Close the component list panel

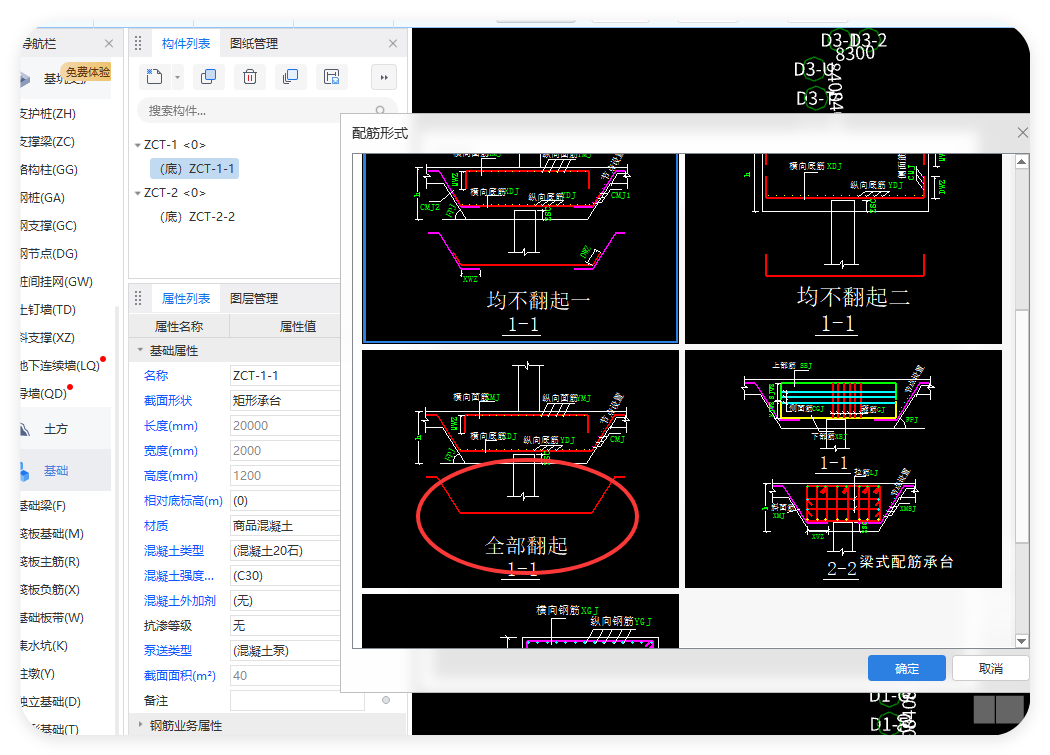point(393,44)
